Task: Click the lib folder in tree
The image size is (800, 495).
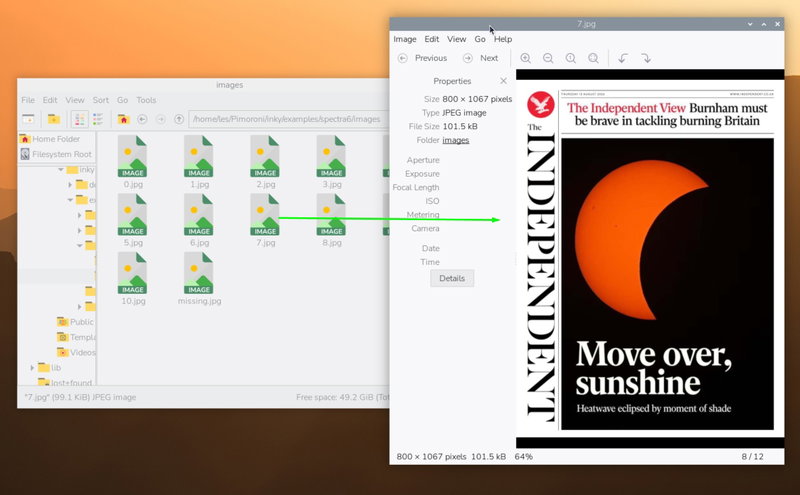Action: pos(50,367)
